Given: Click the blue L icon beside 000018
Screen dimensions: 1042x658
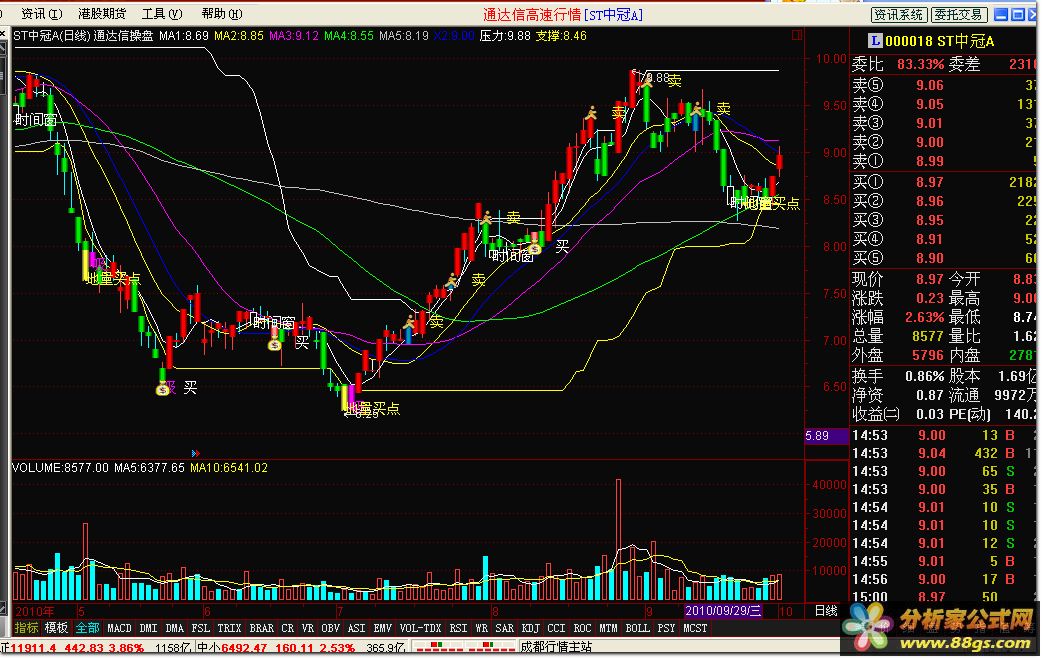Looking at the screenshot, I should point(875,41).
